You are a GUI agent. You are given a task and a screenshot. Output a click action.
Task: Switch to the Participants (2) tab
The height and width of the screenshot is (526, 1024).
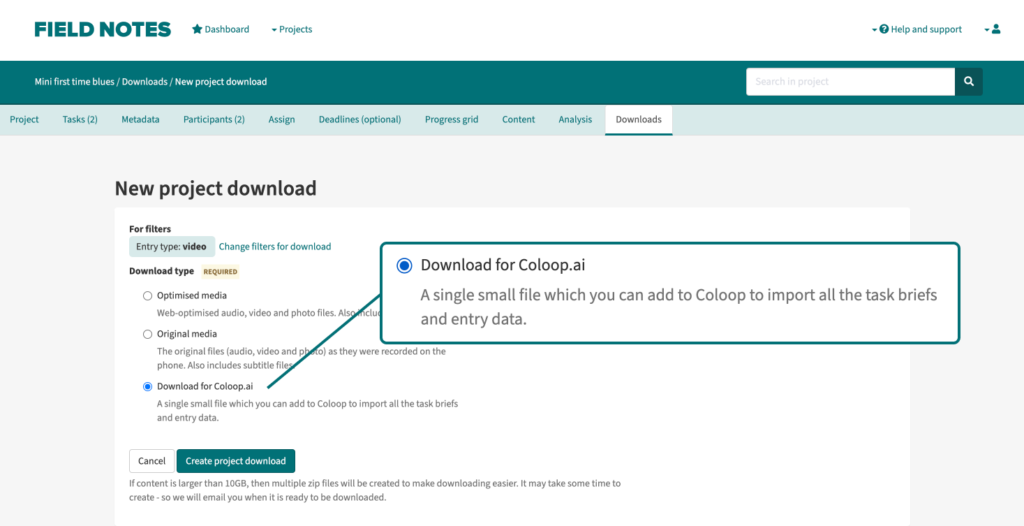tap(214, 120)
